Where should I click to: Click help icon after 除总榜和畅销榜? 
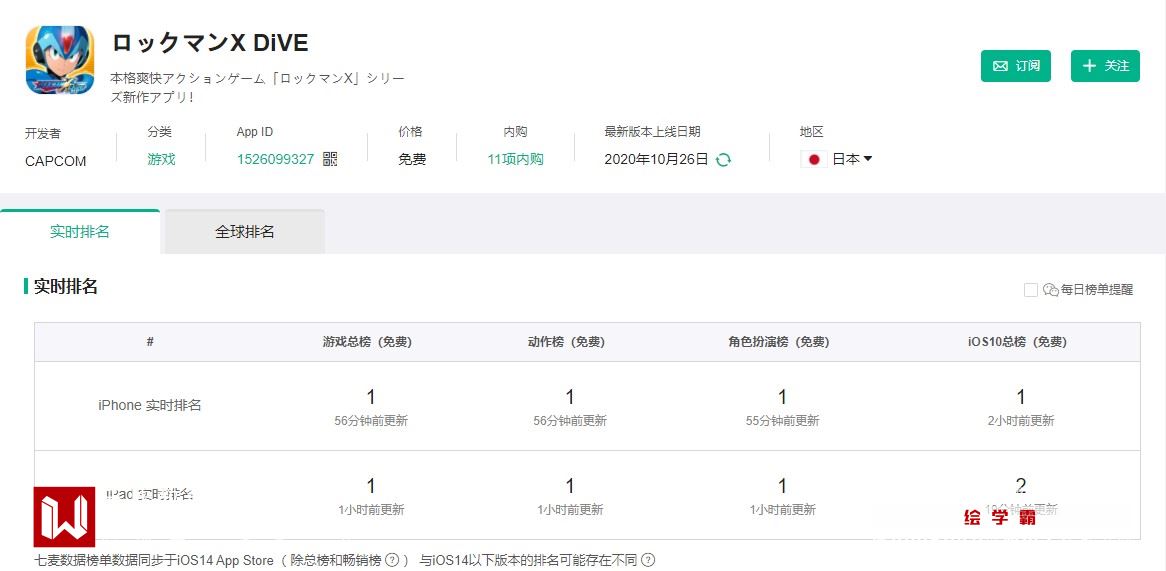(392, 560)
